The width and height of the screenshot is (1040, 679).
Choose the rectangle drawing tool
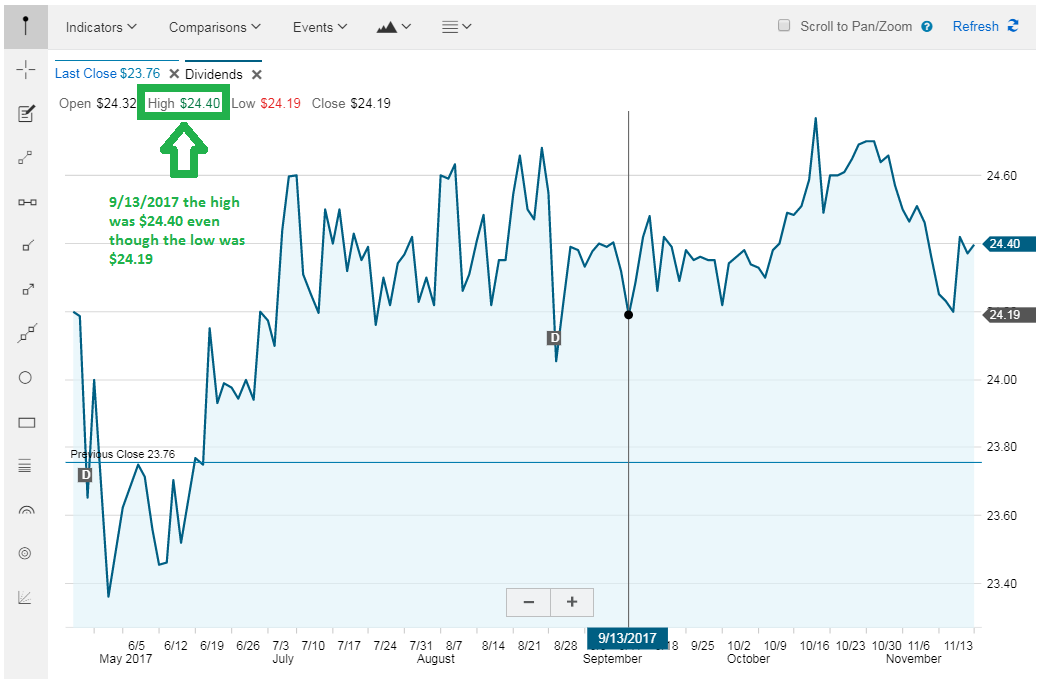(27, 422)
